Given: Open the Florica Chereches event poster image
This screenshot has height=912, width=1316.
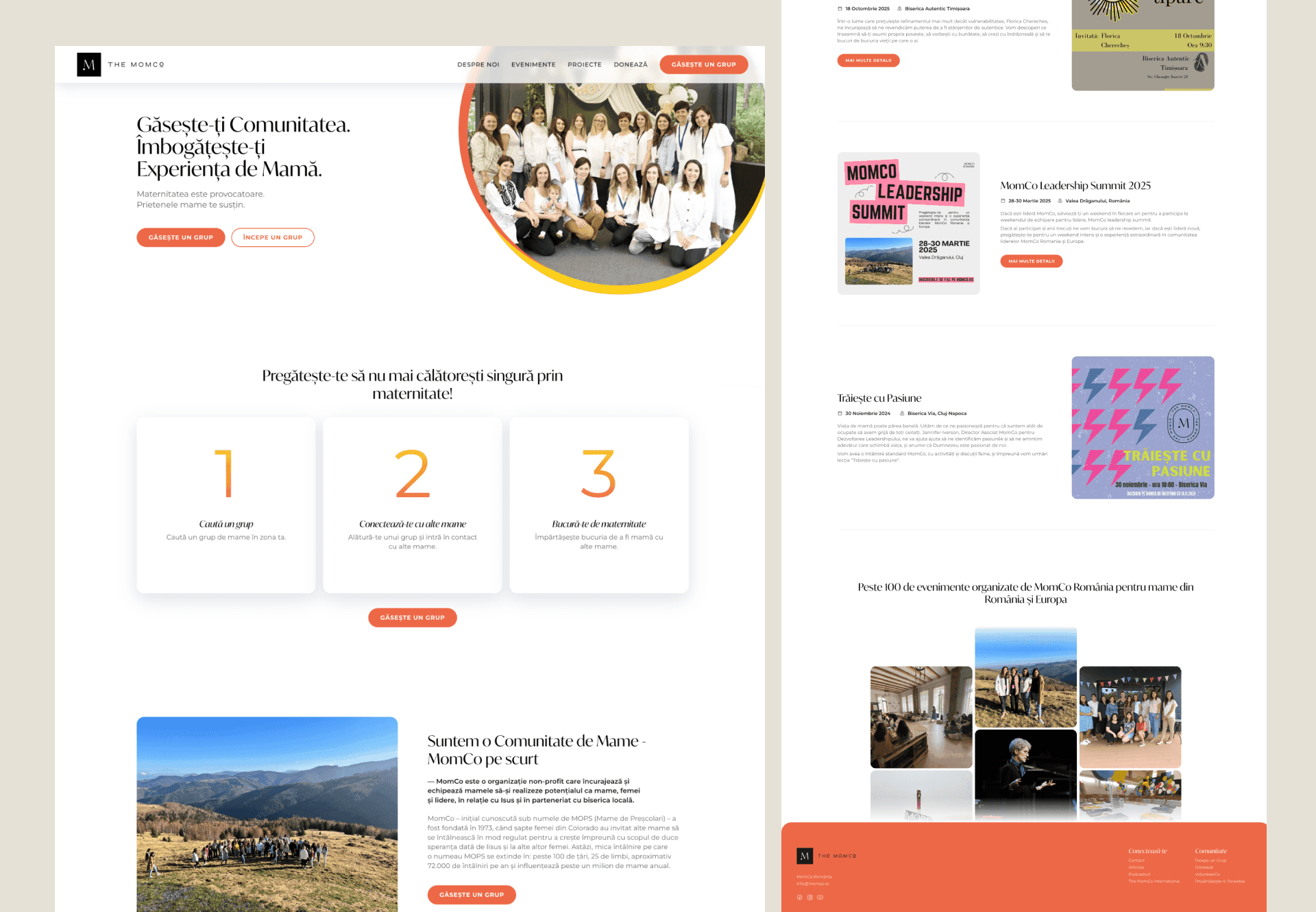Looking at the screenshot, I should [x=1143, y=45].
